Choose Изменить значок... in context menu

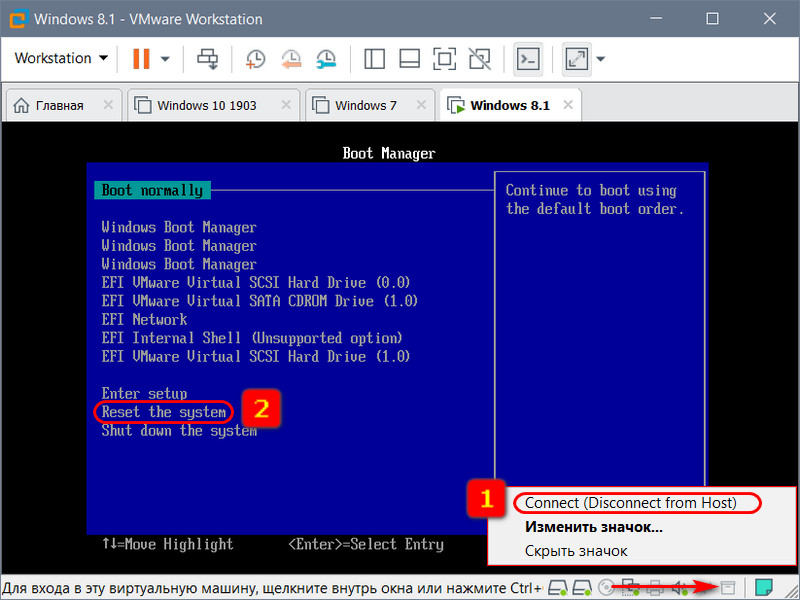point(594,527)
